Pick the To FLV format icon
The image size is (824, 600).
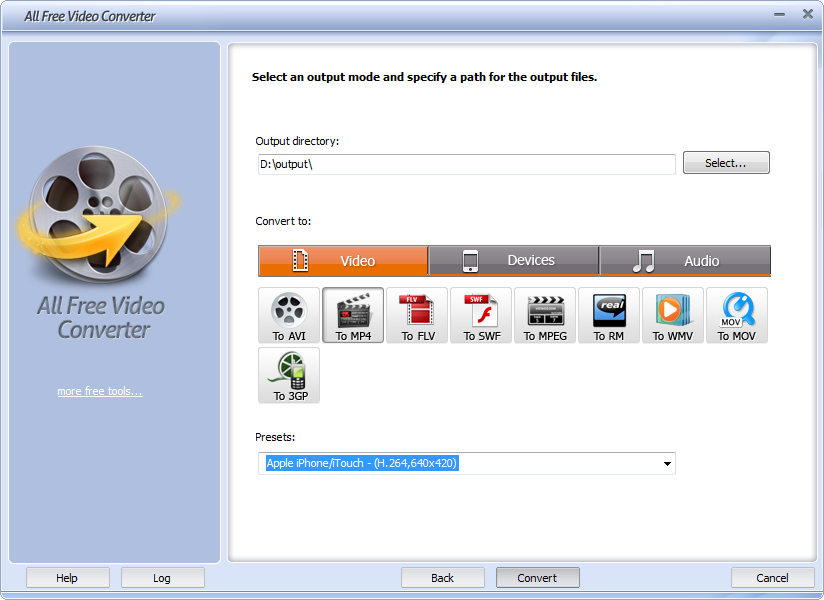pos(417,315)
